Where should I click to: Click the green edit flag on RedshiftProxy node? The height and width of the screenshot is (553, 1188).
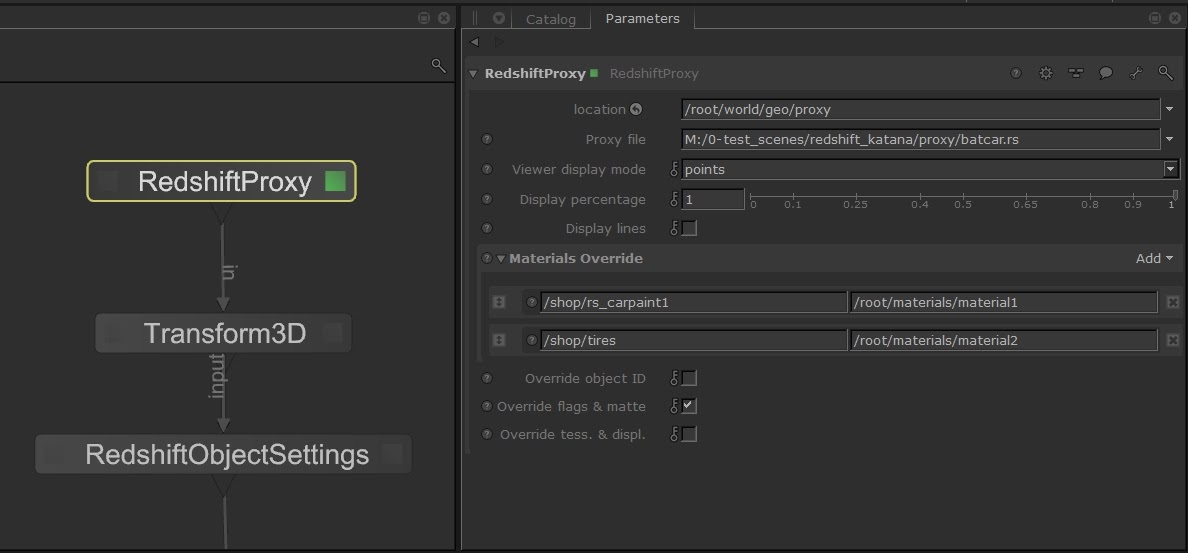click(x=335, y=181)
